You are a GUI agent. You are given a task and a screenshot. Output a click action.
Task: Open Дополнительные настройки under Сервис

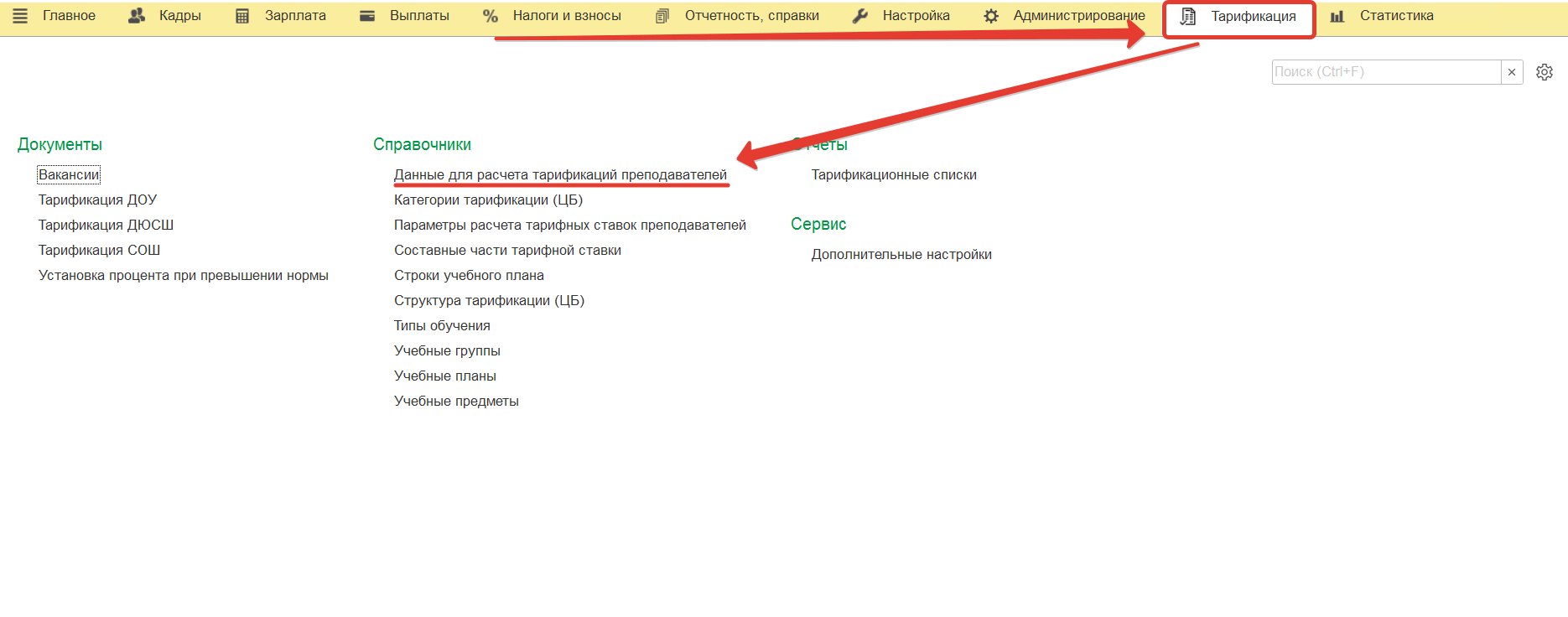point(901,254)
